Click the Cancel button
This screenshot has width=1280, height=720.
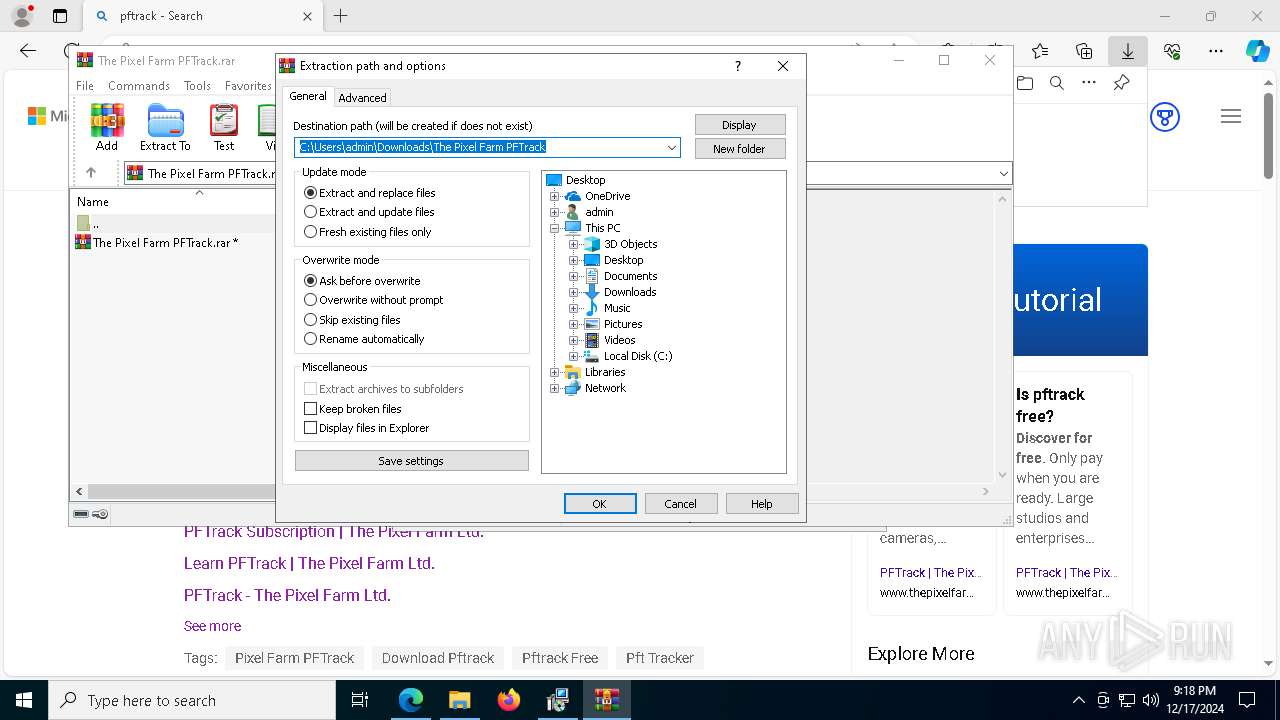coord(681,504)
